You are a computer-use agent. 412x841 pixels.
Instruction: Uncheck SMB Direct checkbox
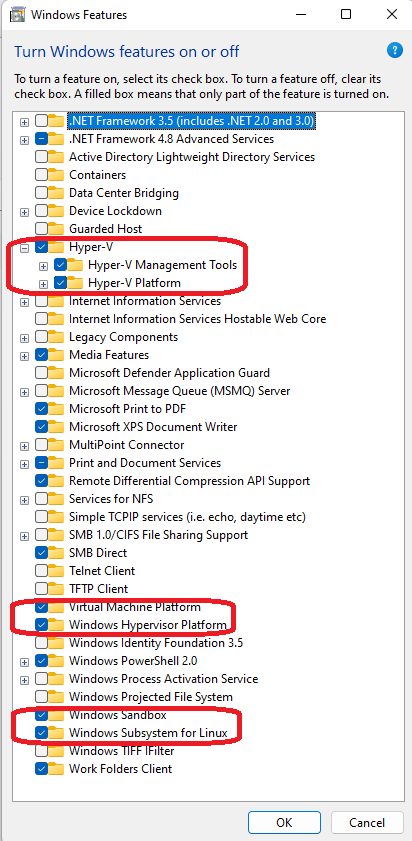(41, 552)
